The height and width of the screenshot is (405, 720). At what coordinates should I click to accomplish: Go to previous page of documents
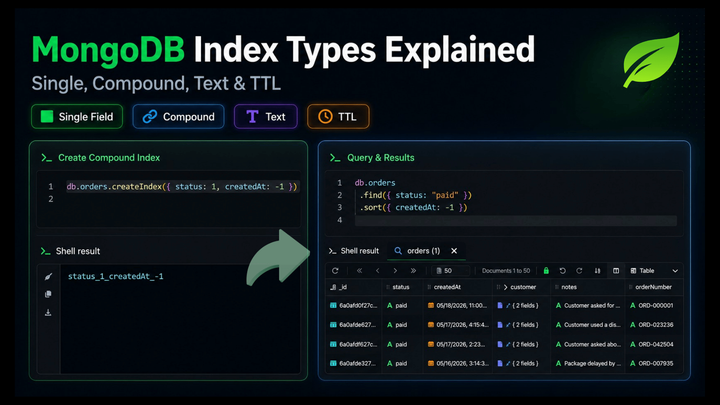[377, 271]
